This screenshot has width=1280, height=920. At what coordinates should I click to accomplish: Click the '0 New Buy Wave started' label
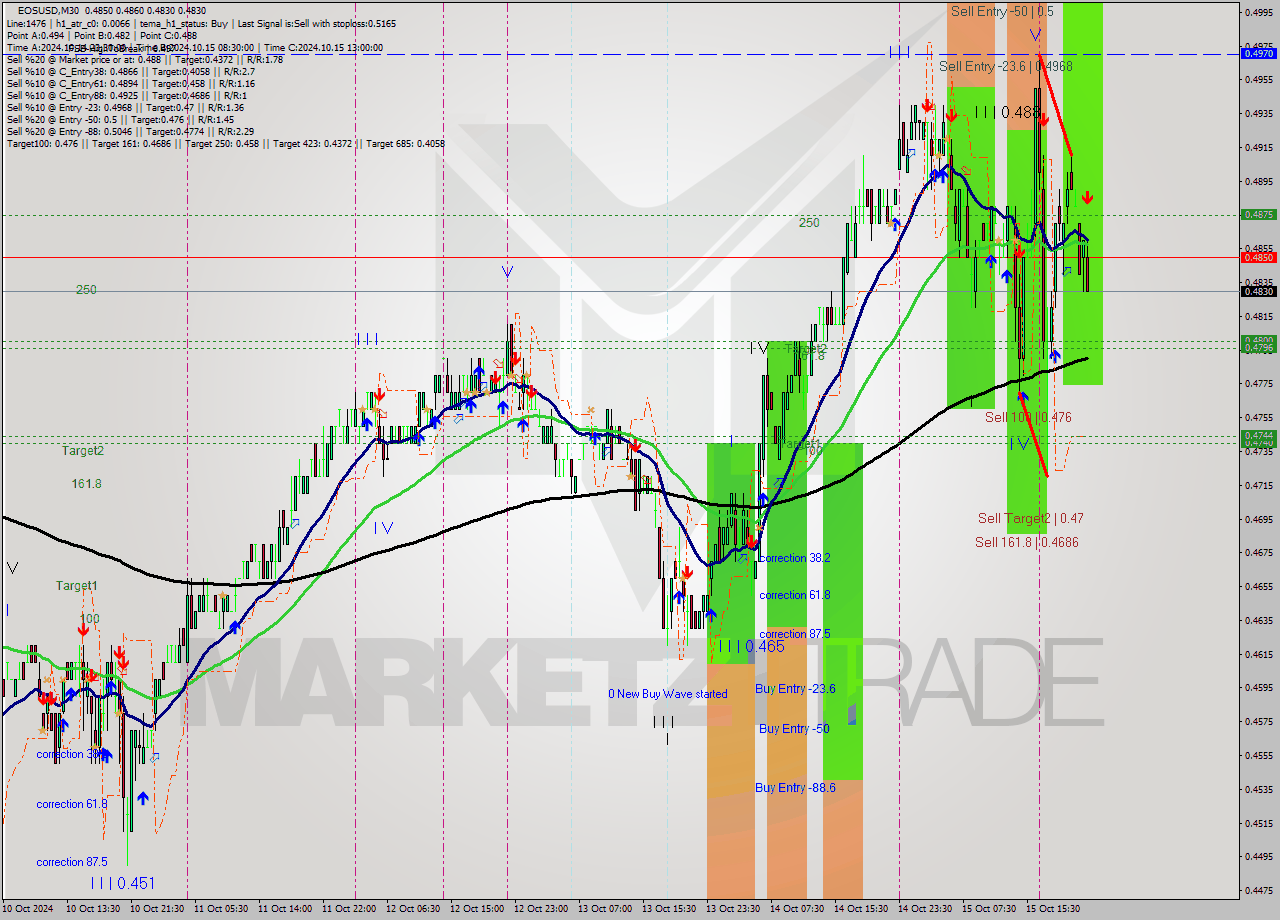[668, 694]
